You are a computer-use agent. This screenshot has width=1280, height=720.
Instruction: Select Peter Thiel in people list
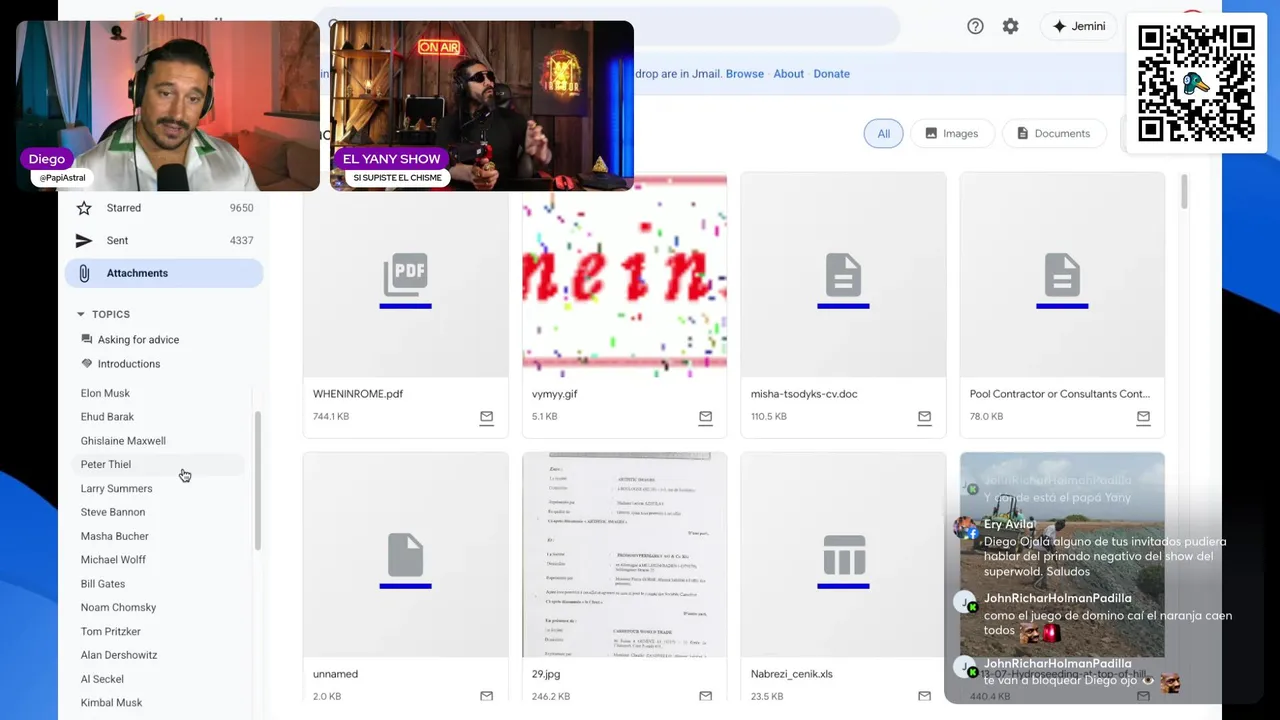(x=106, y=464)
